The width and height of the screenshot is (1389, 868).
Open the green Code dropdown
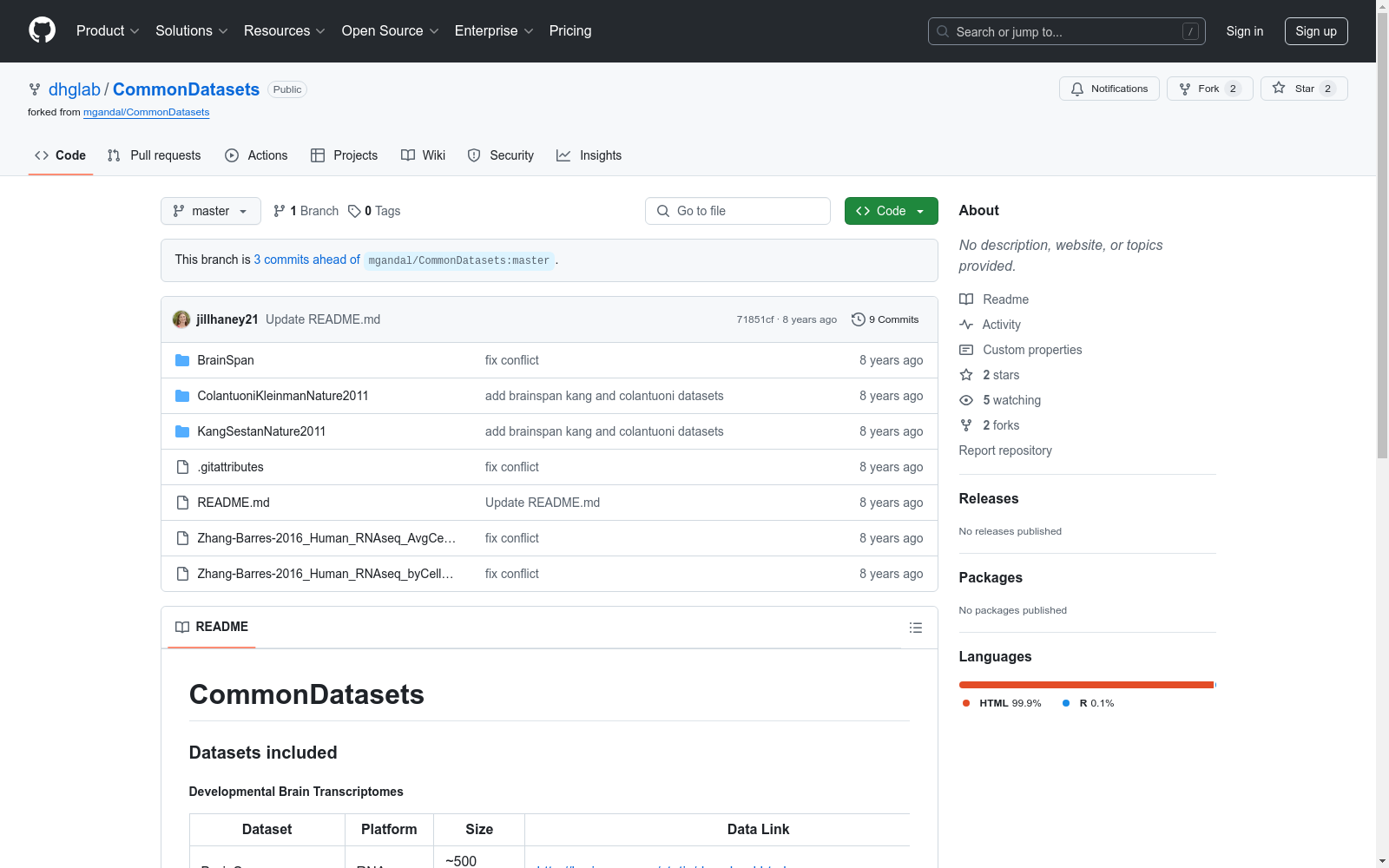pyautogui.click(x=892, y=211)
